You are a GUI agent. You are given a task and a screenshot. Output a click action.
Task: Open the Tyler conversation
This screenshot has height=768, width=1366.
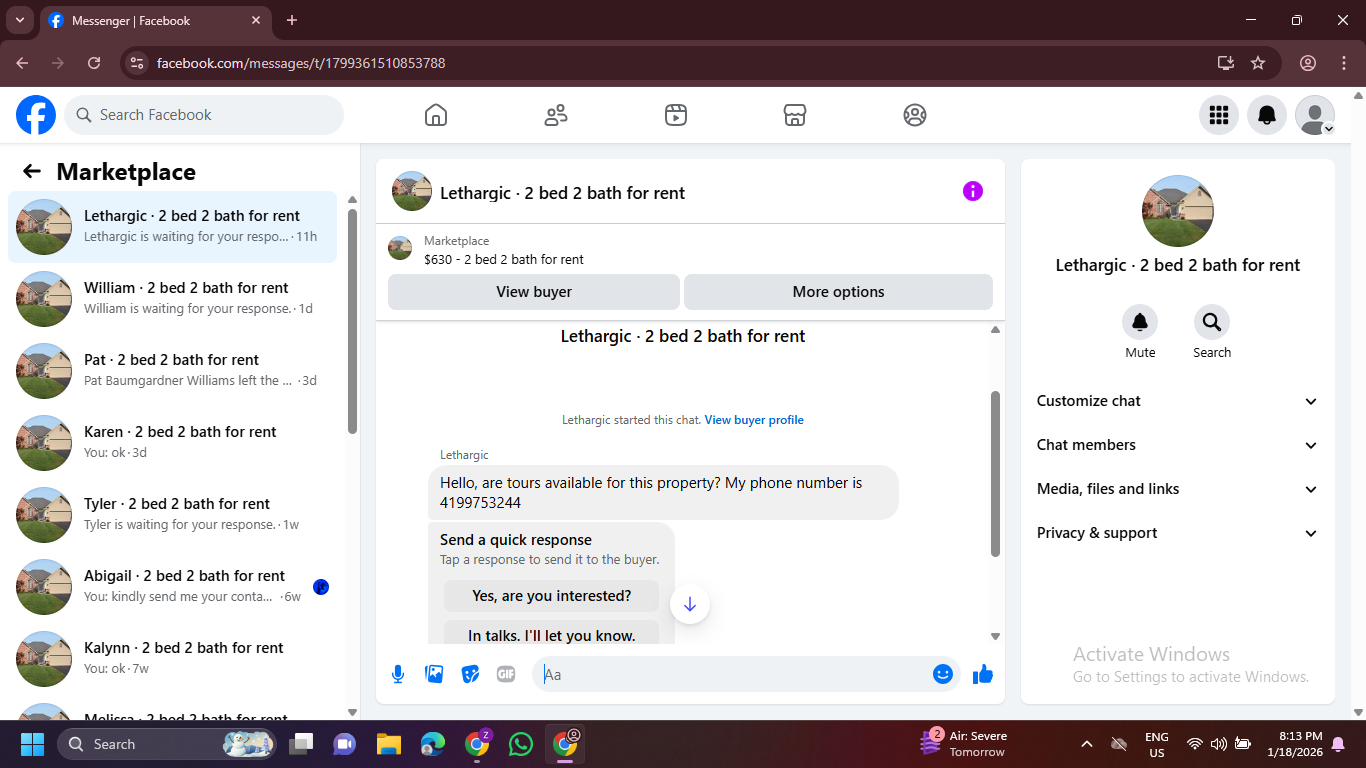(172, 515)
